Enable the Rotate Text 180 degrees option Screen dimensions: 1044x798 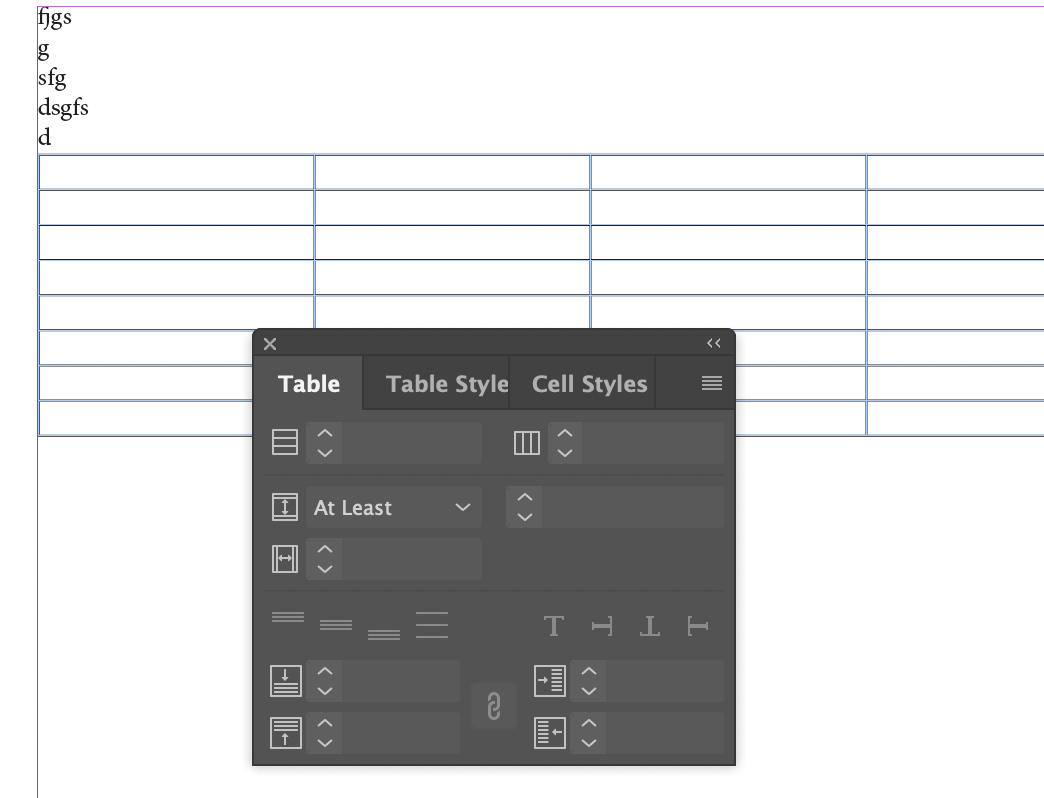(649, 626)
